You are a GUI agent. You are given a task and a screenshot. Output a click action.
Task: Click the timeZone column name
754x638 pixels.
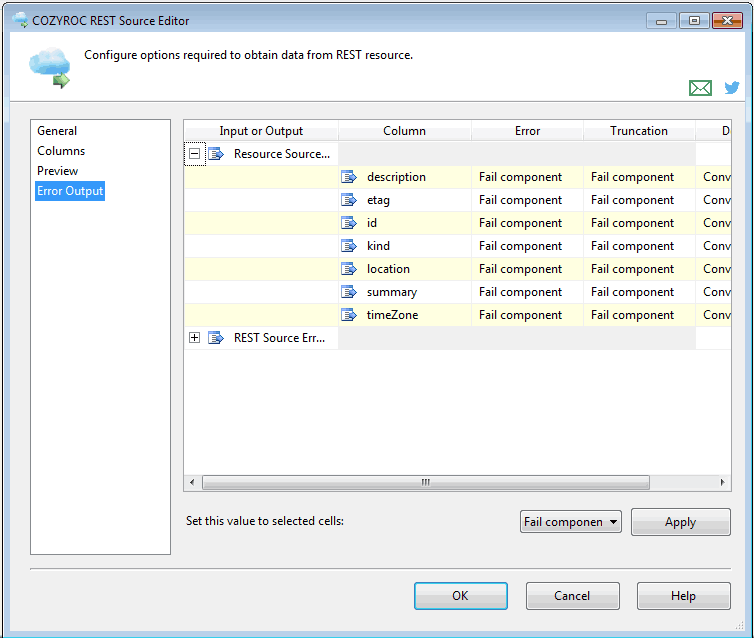392,315
